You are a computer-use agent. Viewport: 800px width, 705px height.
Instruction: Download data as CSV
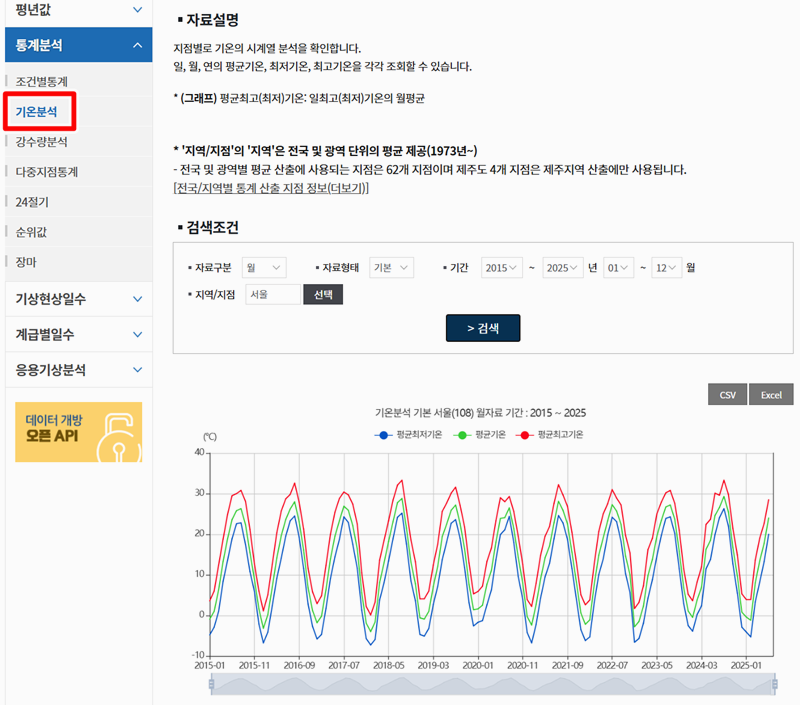pos(727,394)
